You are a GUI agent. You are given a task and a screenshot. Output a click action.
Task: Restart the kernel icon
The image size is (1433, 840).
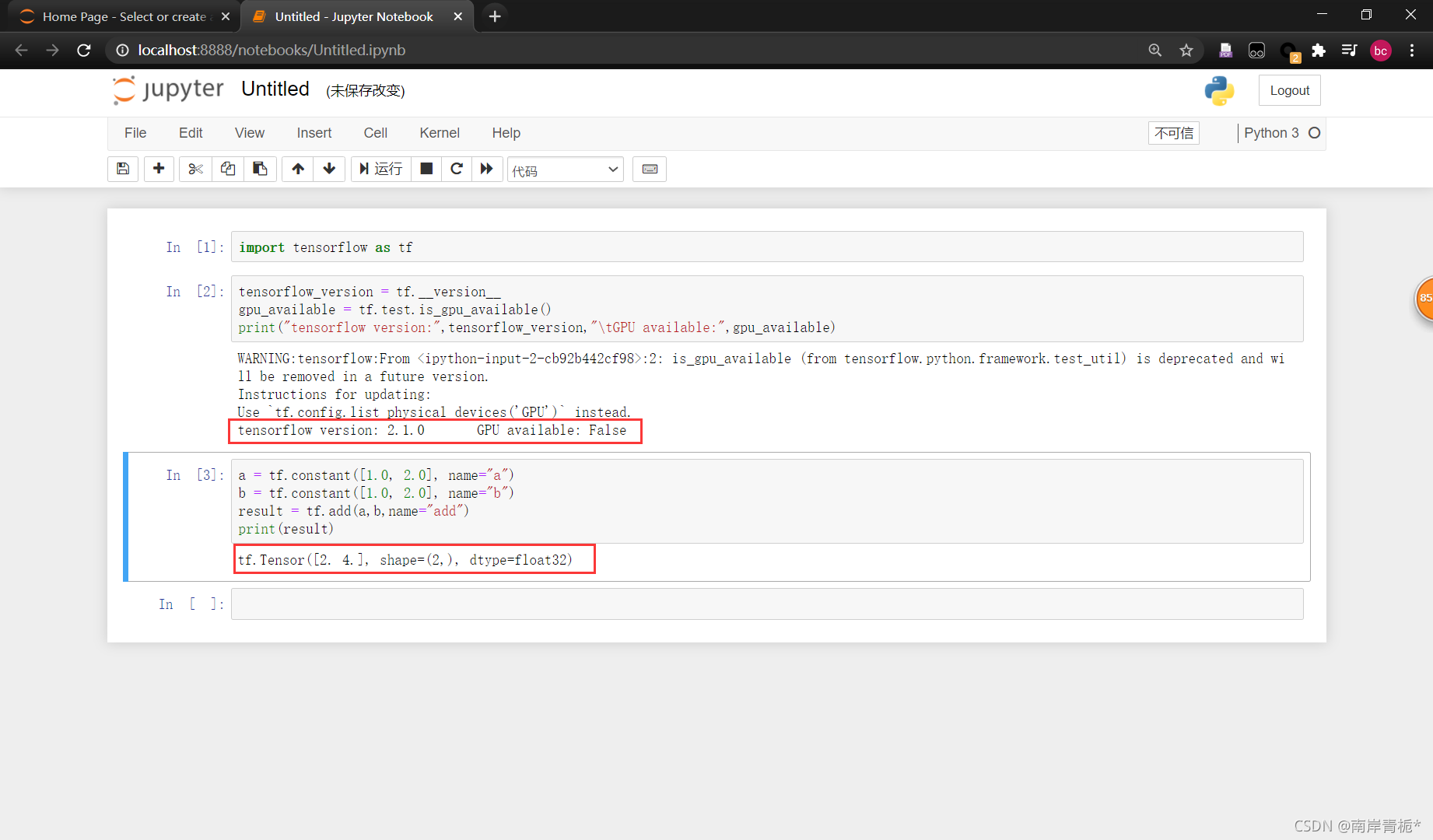[457, 169]
